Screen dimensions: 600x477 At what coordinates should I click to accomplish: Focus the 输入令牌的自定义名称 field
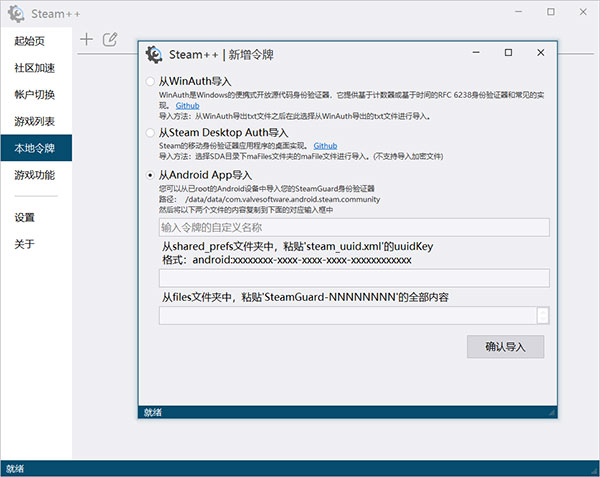click(x=354, y=228)
